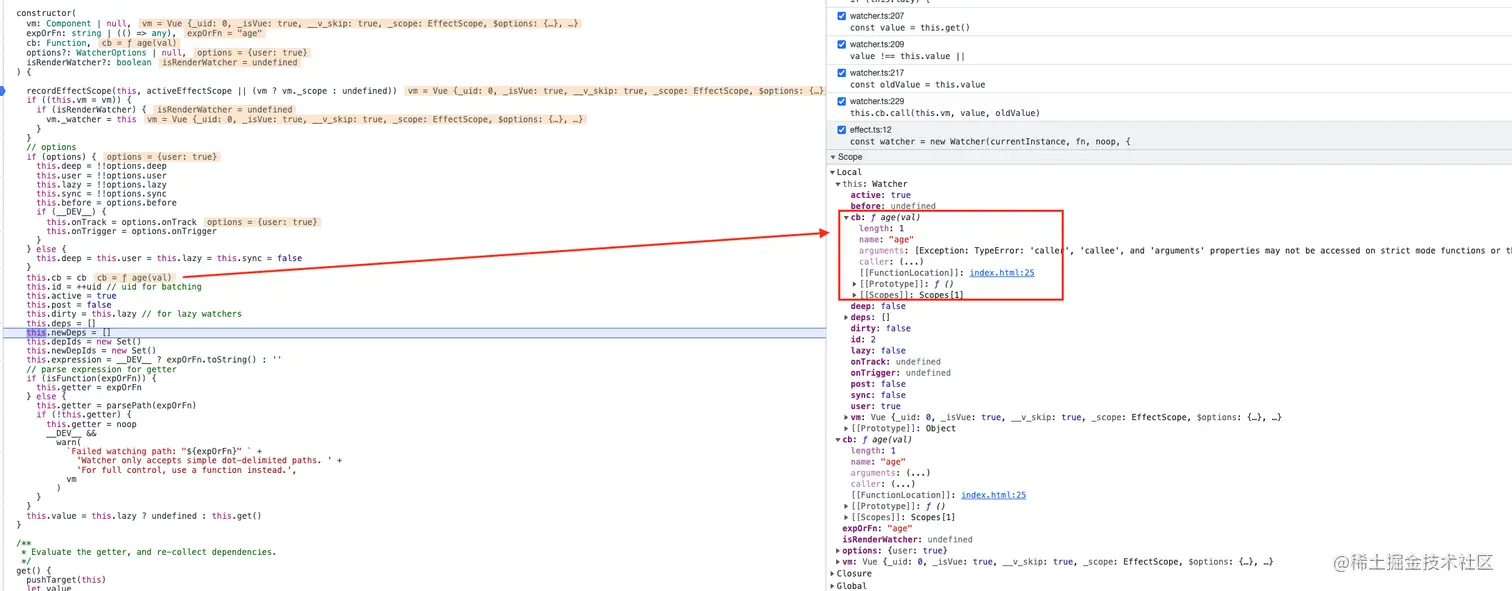
Task: Click the blue breakpoint marker in the code gutter
Action: tap(3, 91)
